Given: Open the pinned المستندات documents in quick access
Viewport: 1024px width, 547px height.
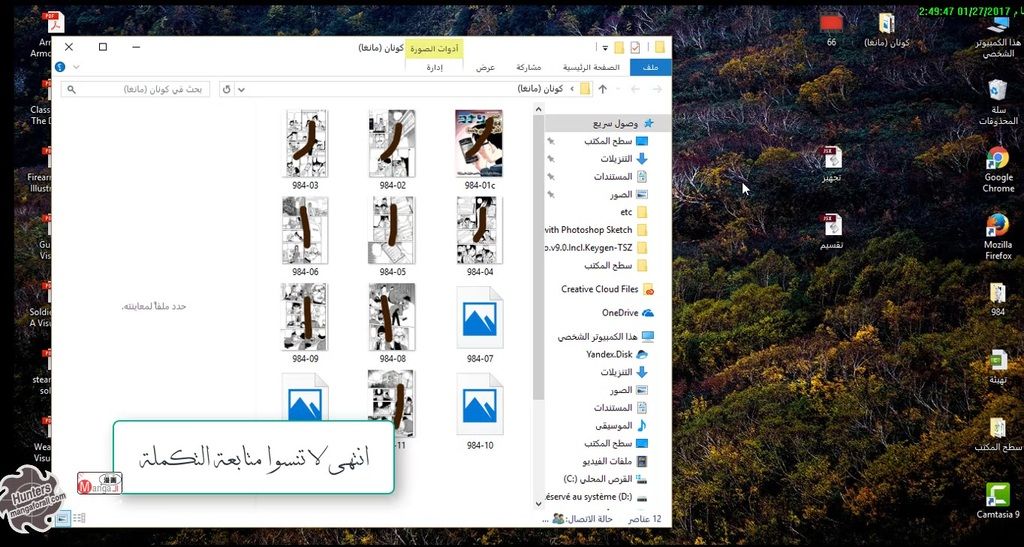Looking at the screenshot, I should click(x=620, y=176).
